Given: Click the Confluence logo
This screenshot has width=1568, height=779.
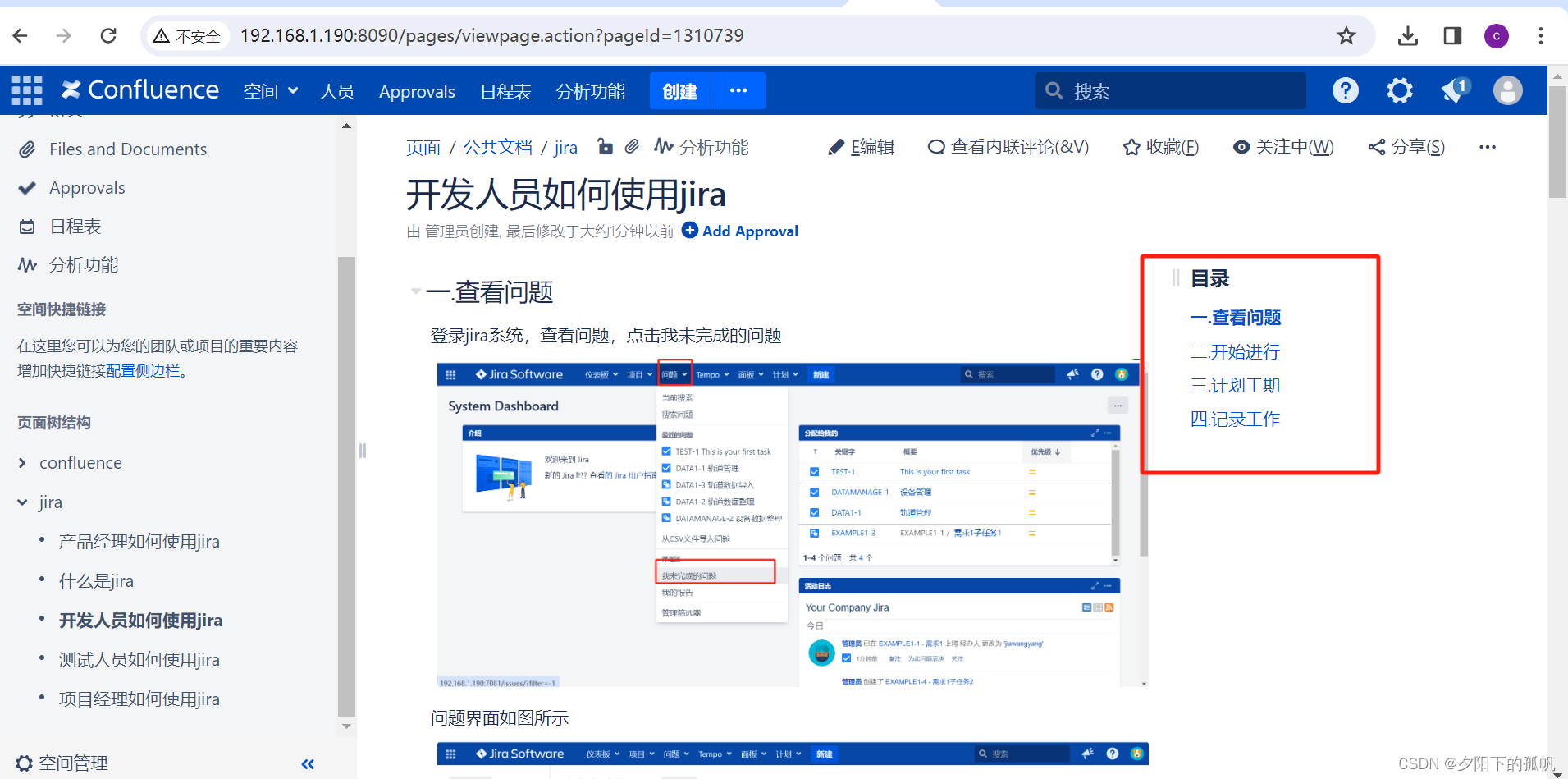Looking at the screenshot, I should point(140,90).
